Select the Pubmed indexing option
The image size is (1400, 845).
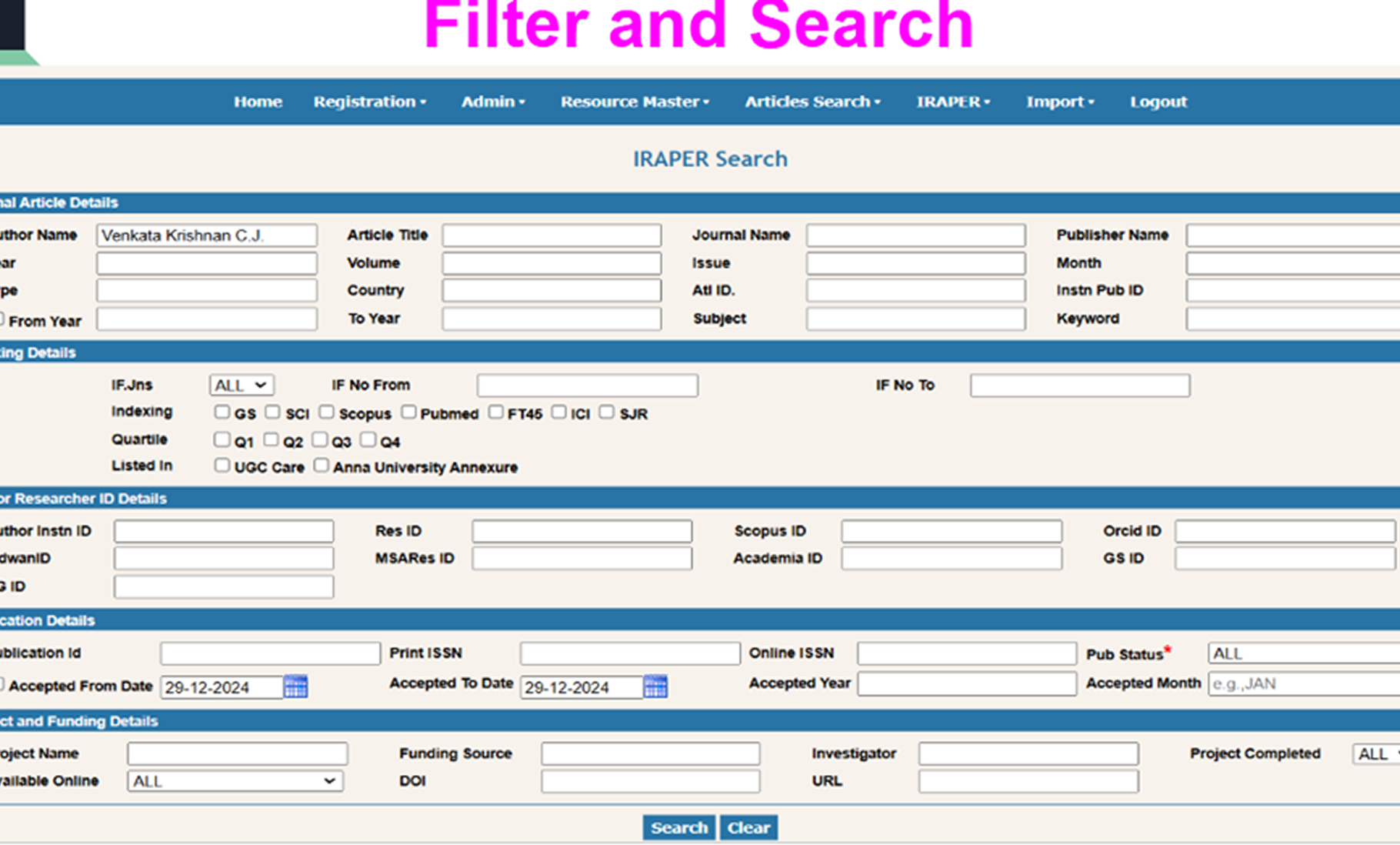pos(408,412)
